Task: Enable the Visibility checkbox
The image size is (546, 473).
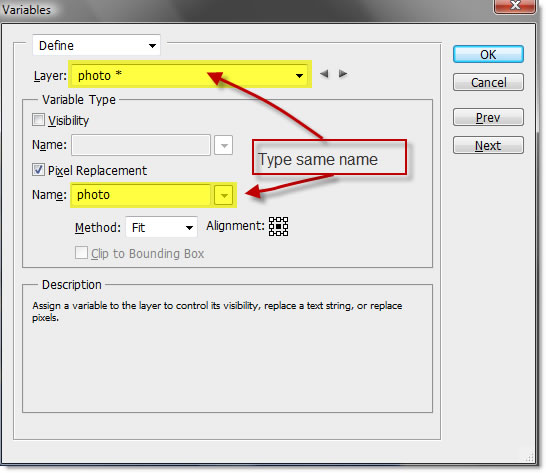Action: pos(38,120)
